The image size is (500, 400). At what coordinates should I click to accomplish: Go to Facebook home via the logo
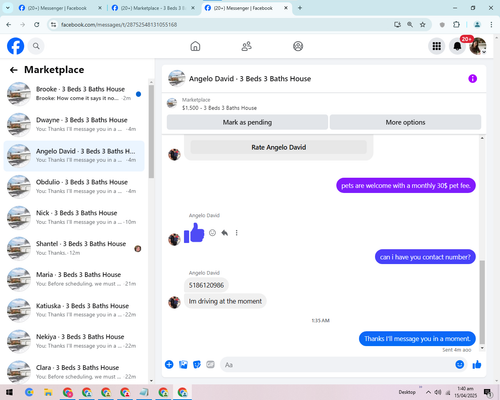(x=15, y=46)
